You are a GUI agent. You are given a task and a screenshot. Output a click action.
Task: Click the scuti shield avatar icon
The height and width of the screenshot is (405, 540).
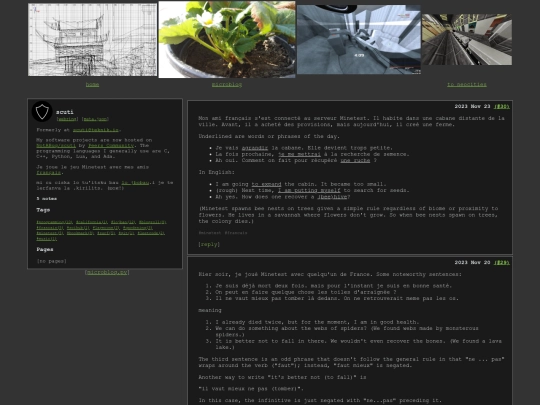[x=42, y=112]
